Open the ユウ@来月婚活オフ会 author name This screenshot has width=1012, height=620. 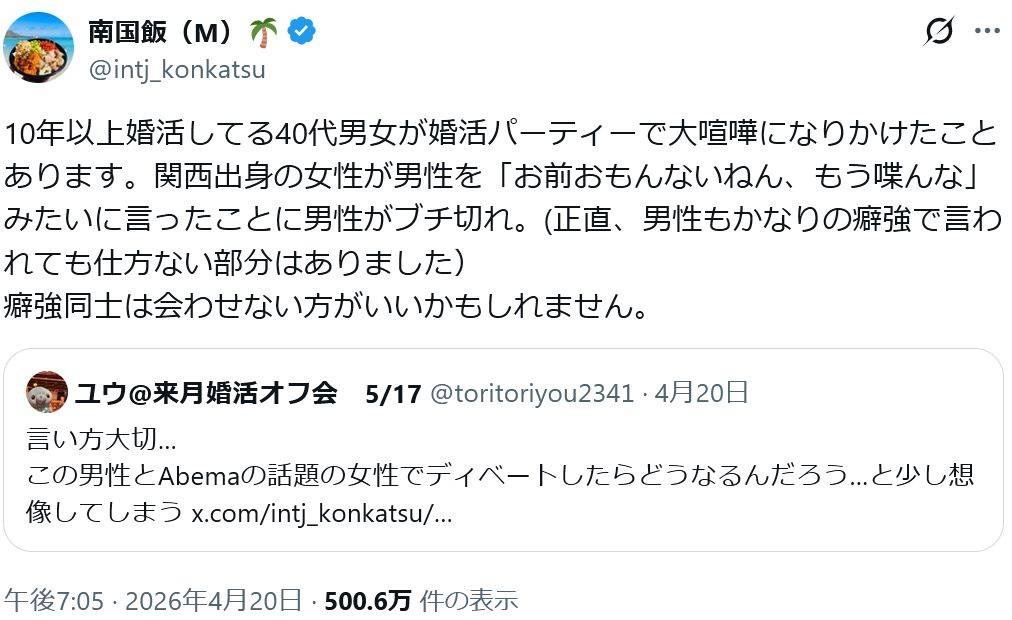[206, 392]
